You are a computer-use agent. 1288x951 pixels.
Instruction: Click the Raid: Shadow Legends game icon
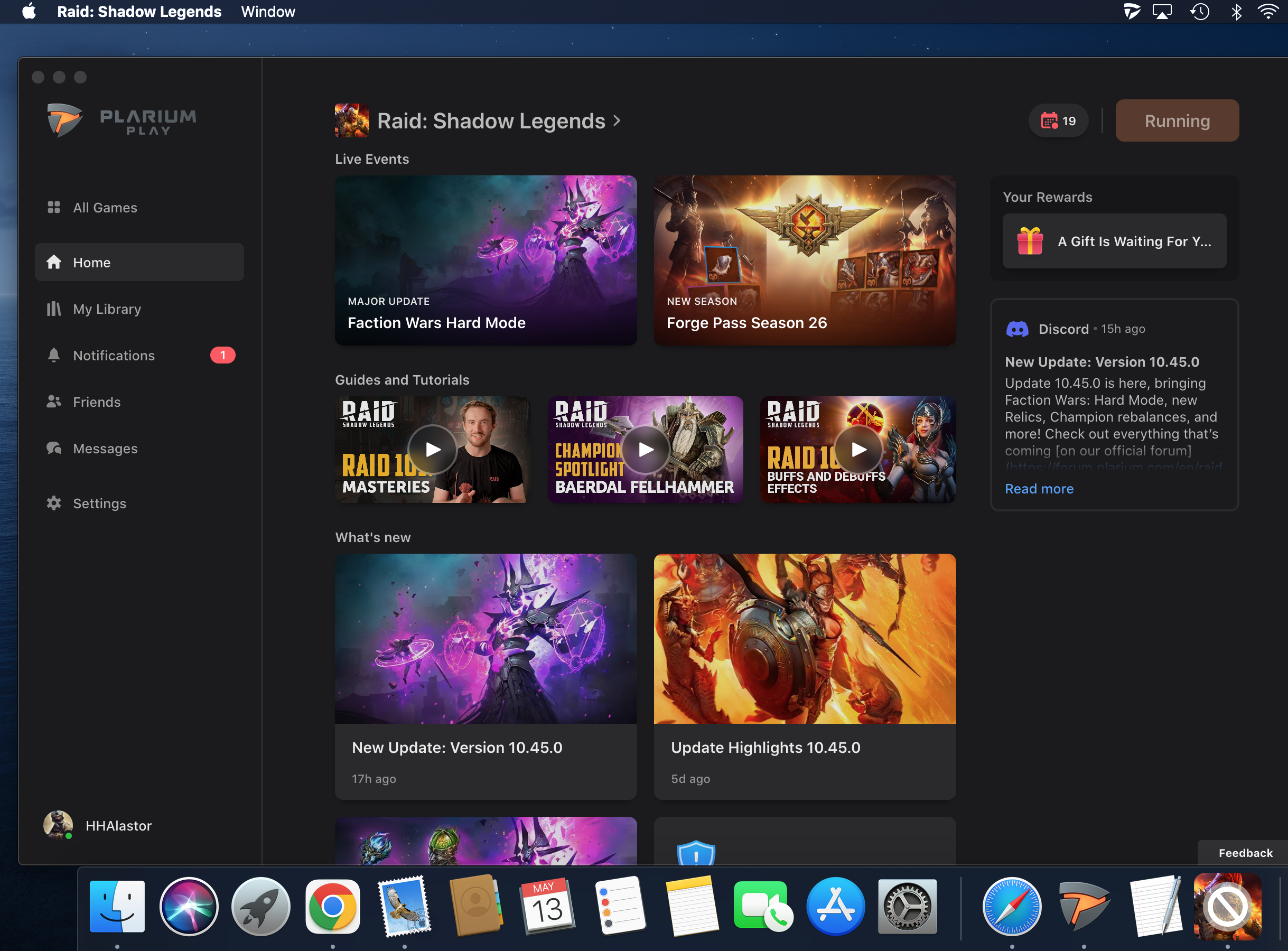(352, 120)
